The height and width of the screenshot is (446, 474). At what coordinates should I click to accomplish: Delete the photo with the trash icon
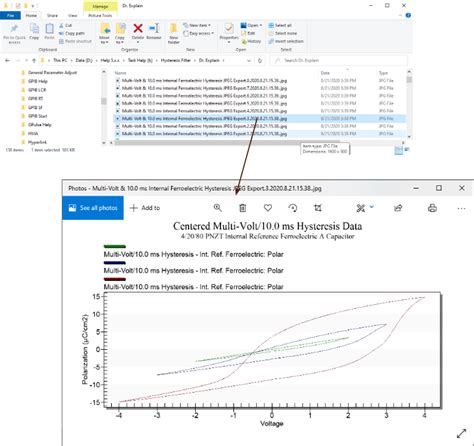coord(243,208)
